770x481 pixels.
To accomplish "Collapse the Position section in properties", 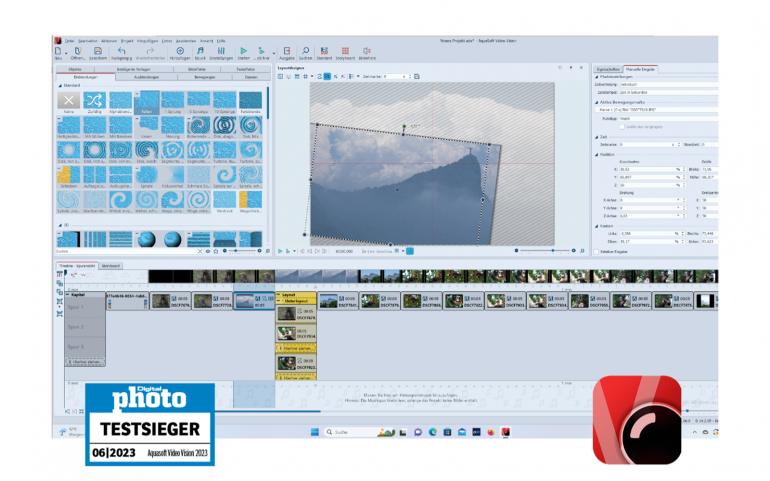I will [597, 154].
